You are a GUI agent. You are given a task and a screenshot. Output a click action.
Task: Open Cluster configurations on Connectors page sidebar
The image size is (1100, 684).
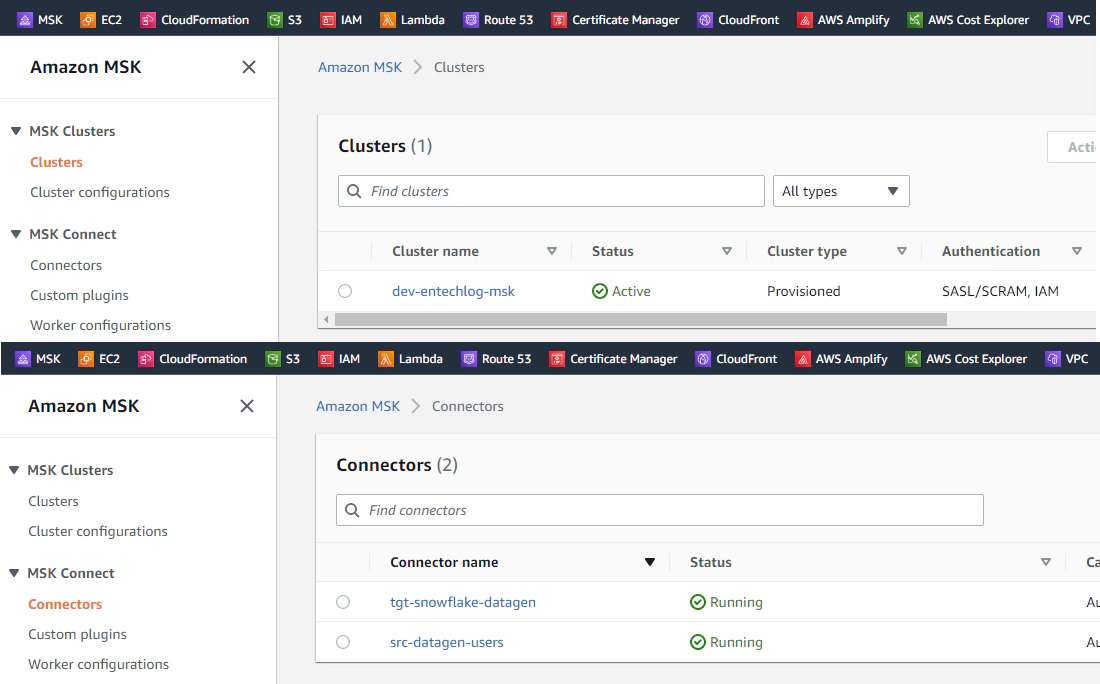point(98,531)
